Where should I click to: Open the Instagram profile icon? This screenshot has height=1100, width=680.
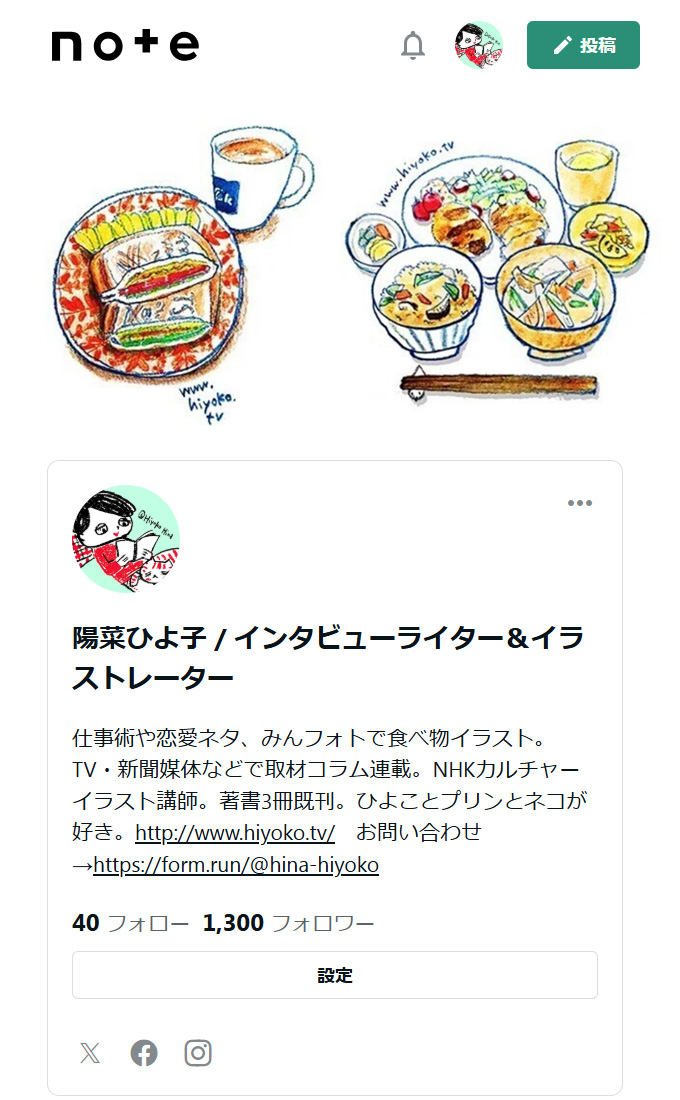coord(198,1053)
